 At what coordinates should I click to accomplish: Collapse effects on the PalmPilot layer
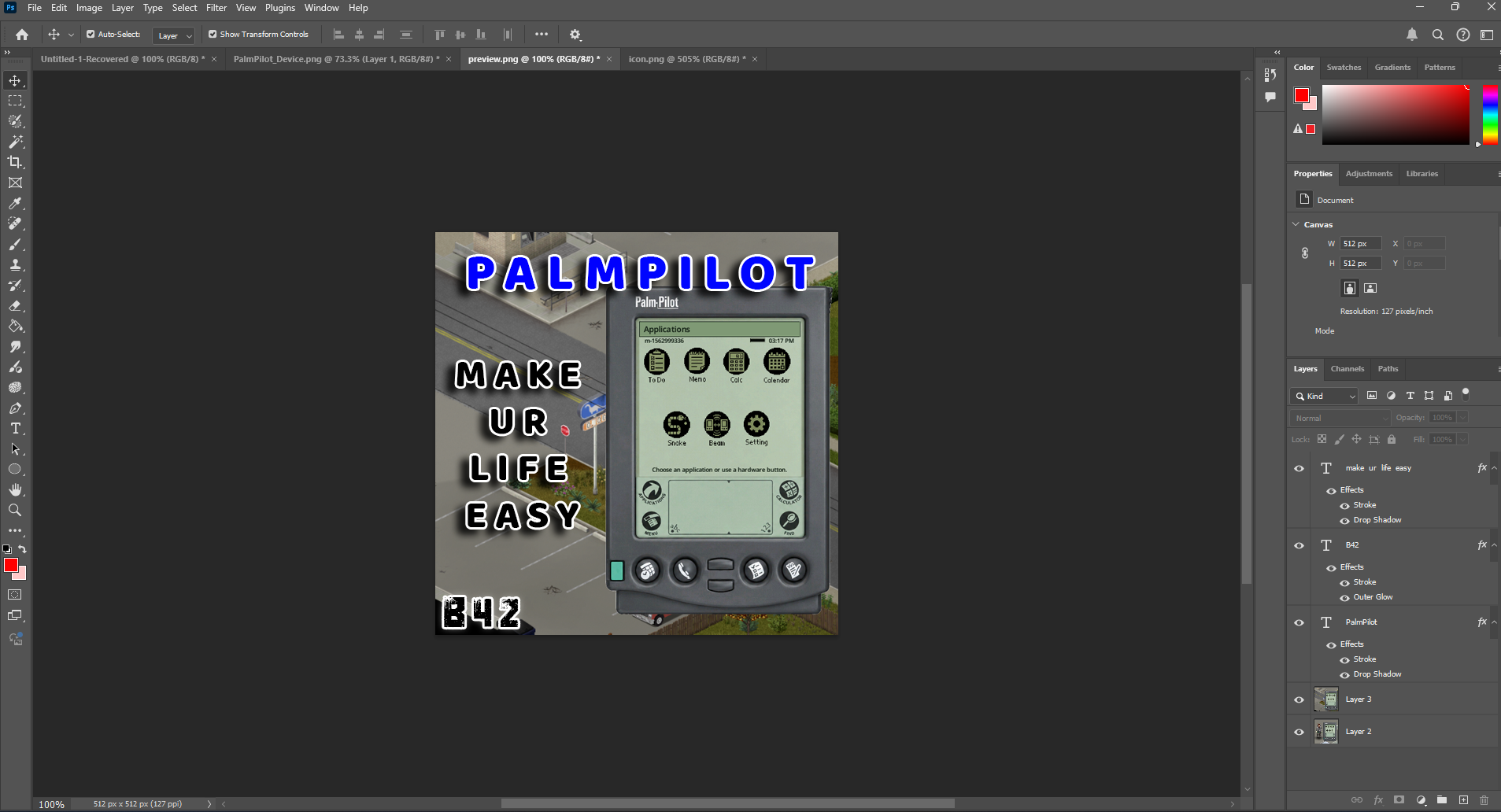tap(1494, 622)
